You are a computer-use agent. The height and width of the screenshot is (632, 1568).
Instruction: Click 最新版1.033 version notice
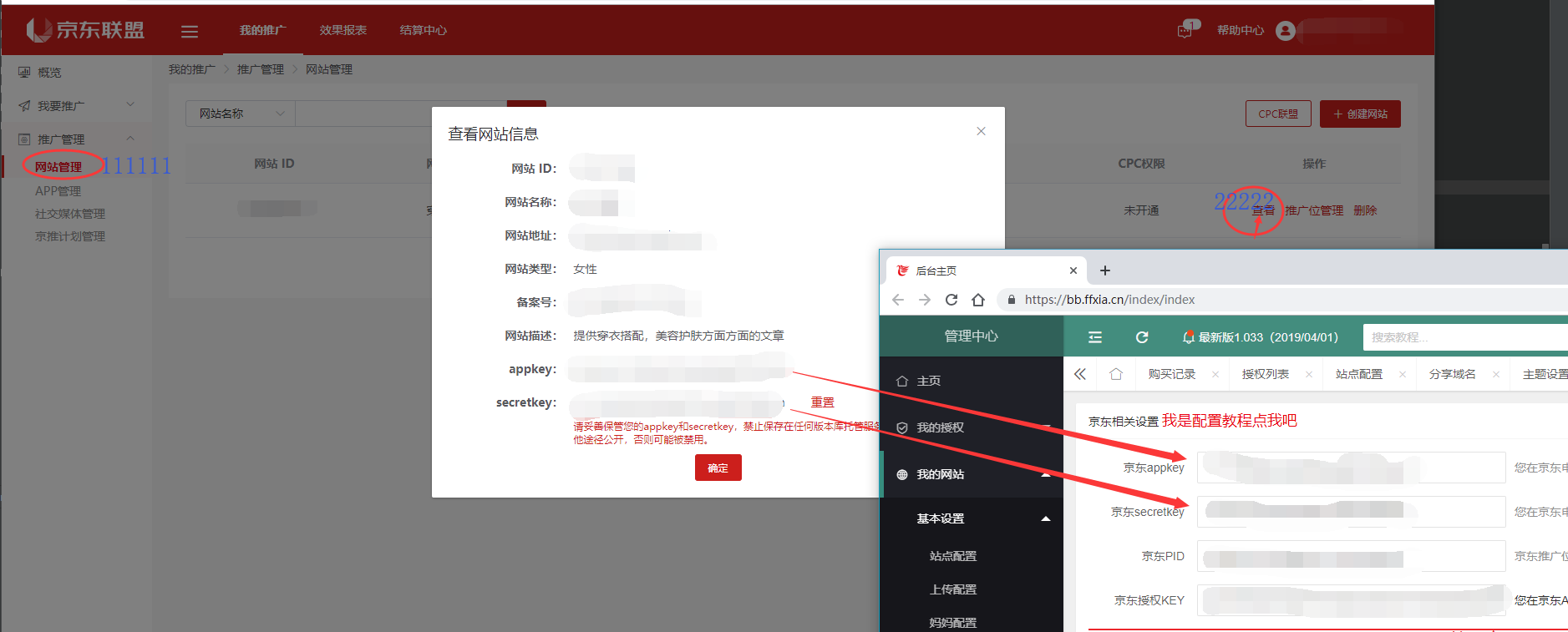click(x=1261, y=337)
